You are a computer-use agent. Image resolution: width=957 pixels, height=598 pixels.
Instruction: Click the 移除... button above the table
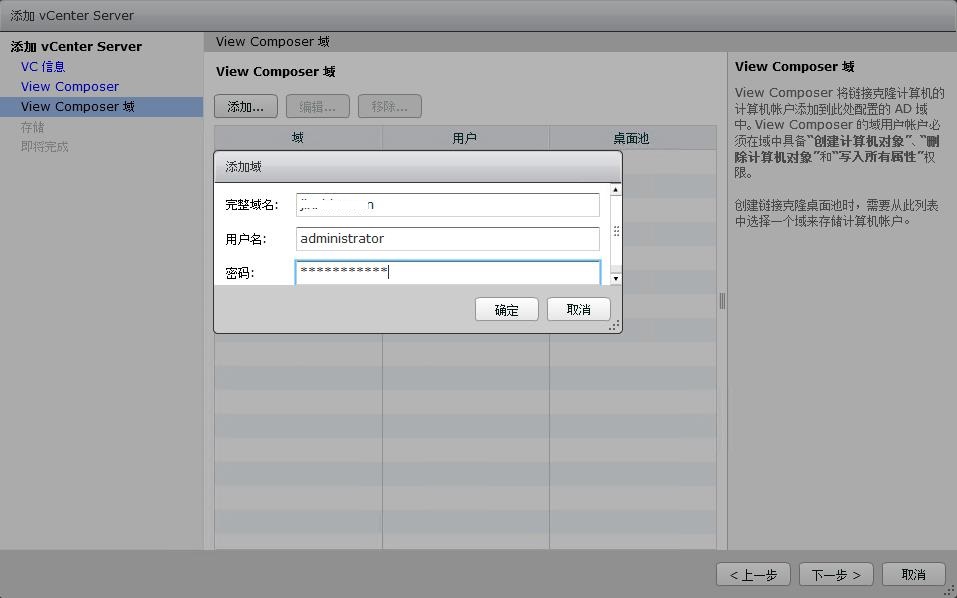pyautogui.click(x=387, y=105)
